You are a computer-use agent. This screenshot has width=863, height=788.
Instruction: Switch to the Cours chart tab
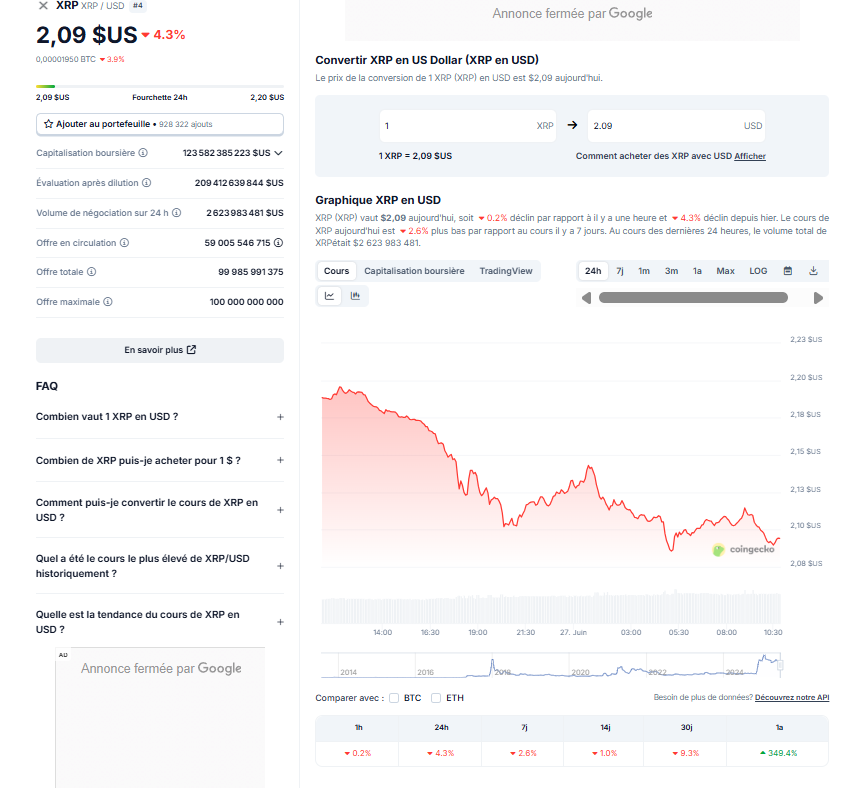point(336,271)
